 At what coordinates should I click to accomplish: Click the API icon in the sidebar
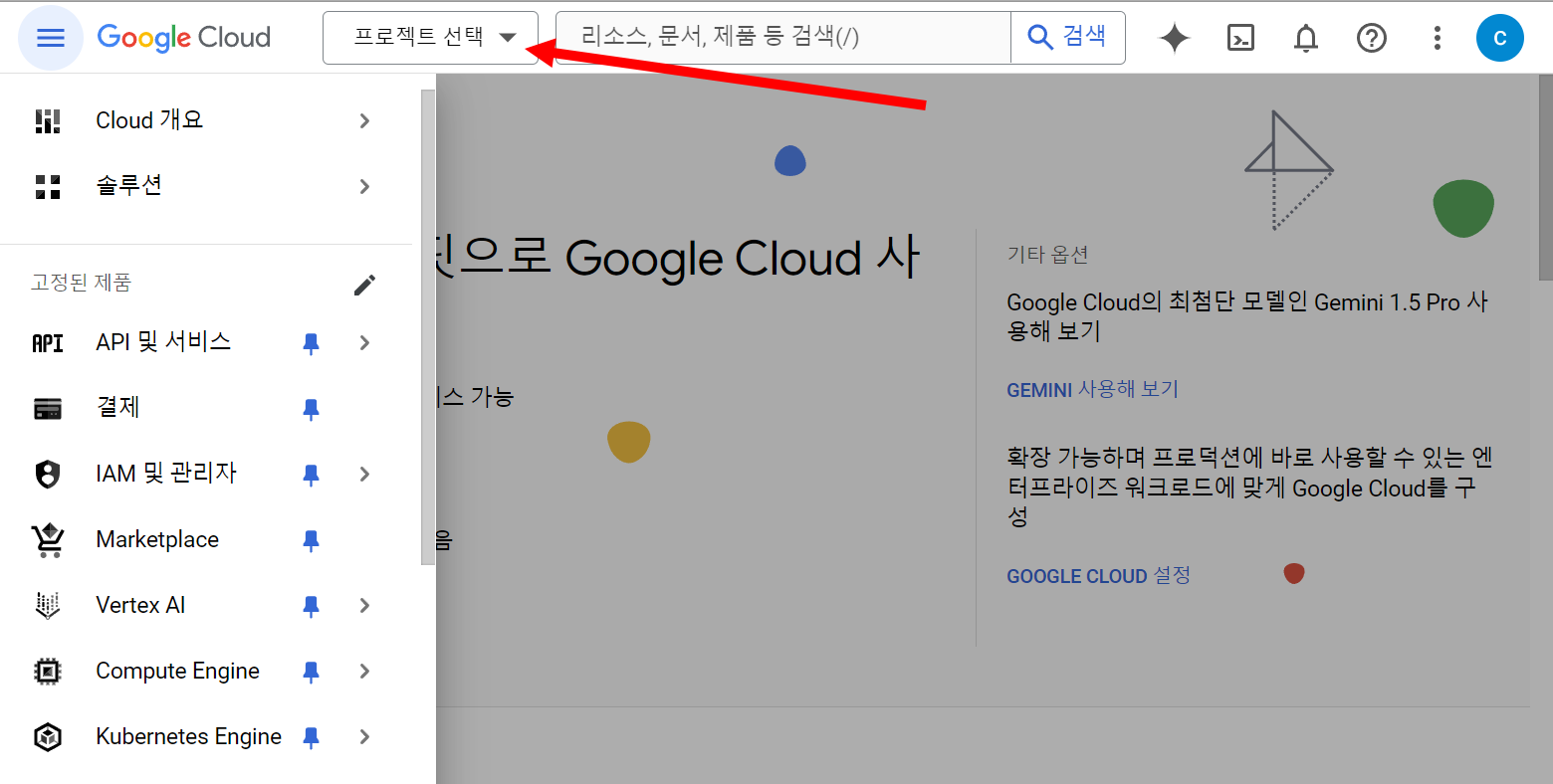click(48, 343)
